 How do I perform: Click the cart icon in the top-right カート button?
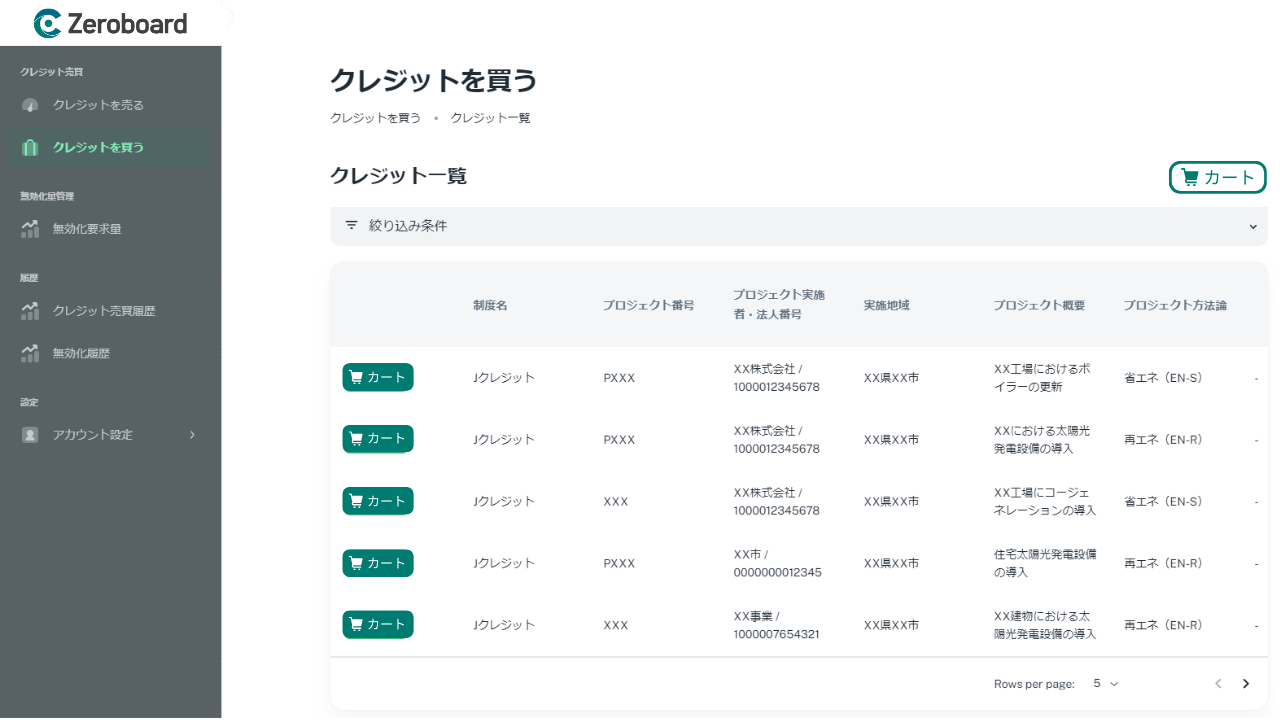(x=1191, y=177)
